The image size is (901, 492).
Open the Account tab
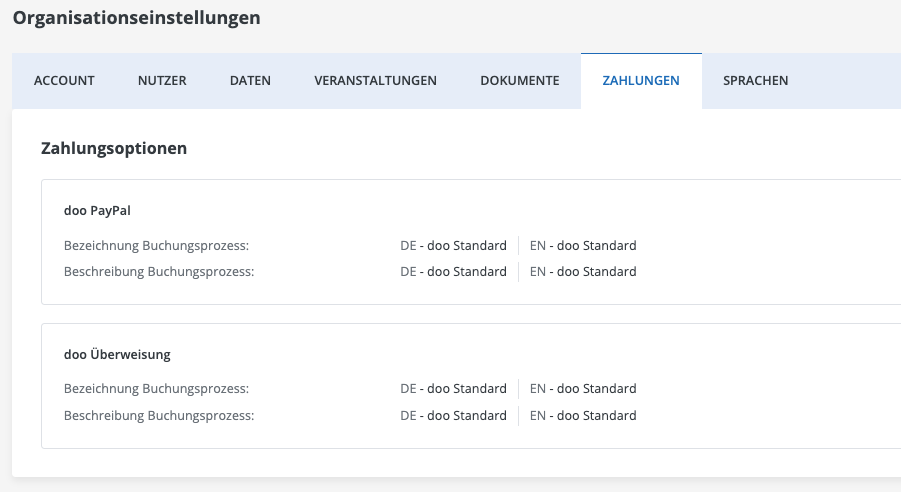tap(64, 81)
